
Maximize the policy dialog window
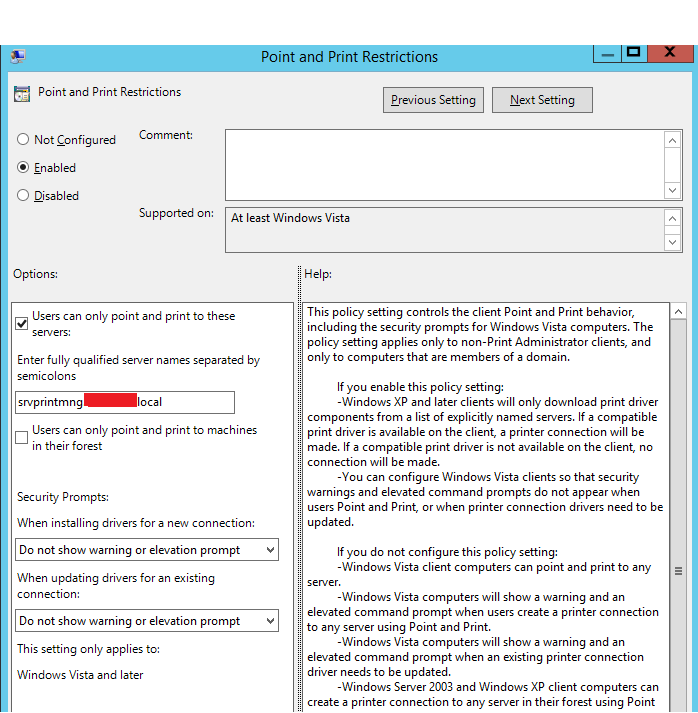pyautogui.click(x=633, y=52)
